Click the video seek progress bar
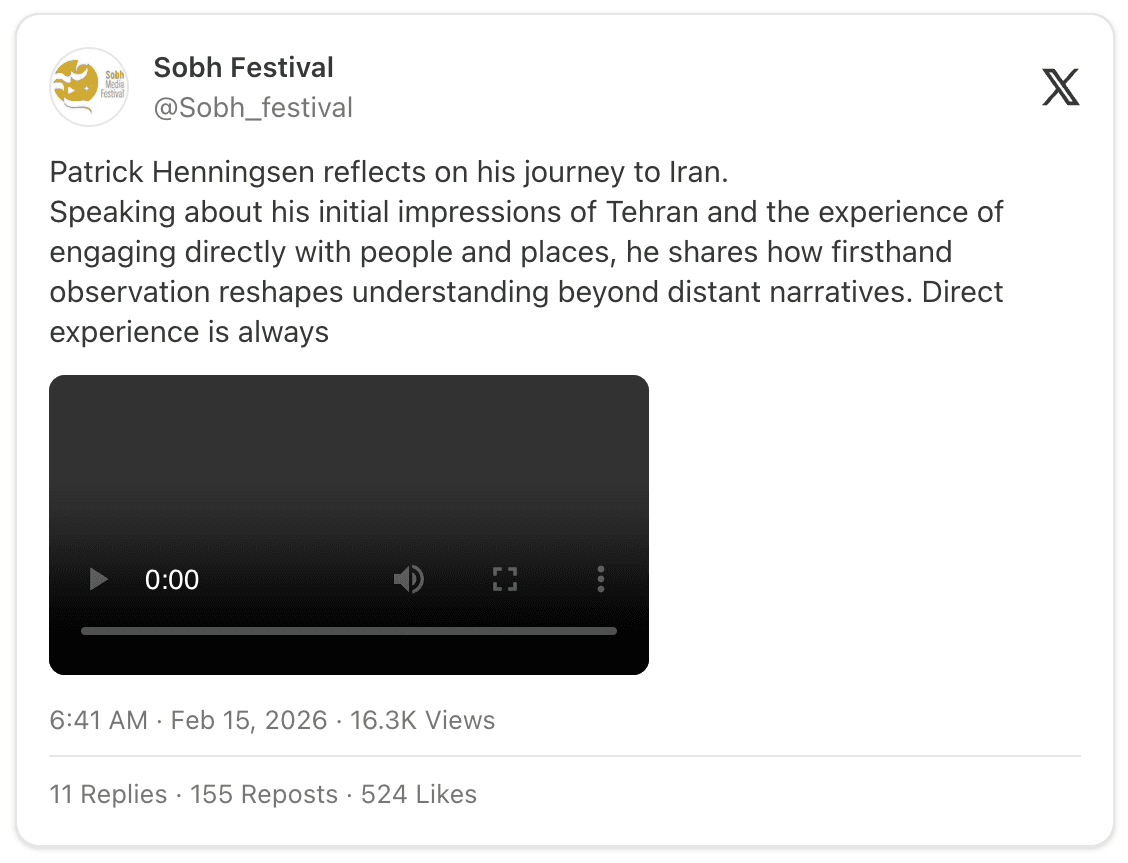 tap(348, 631)
